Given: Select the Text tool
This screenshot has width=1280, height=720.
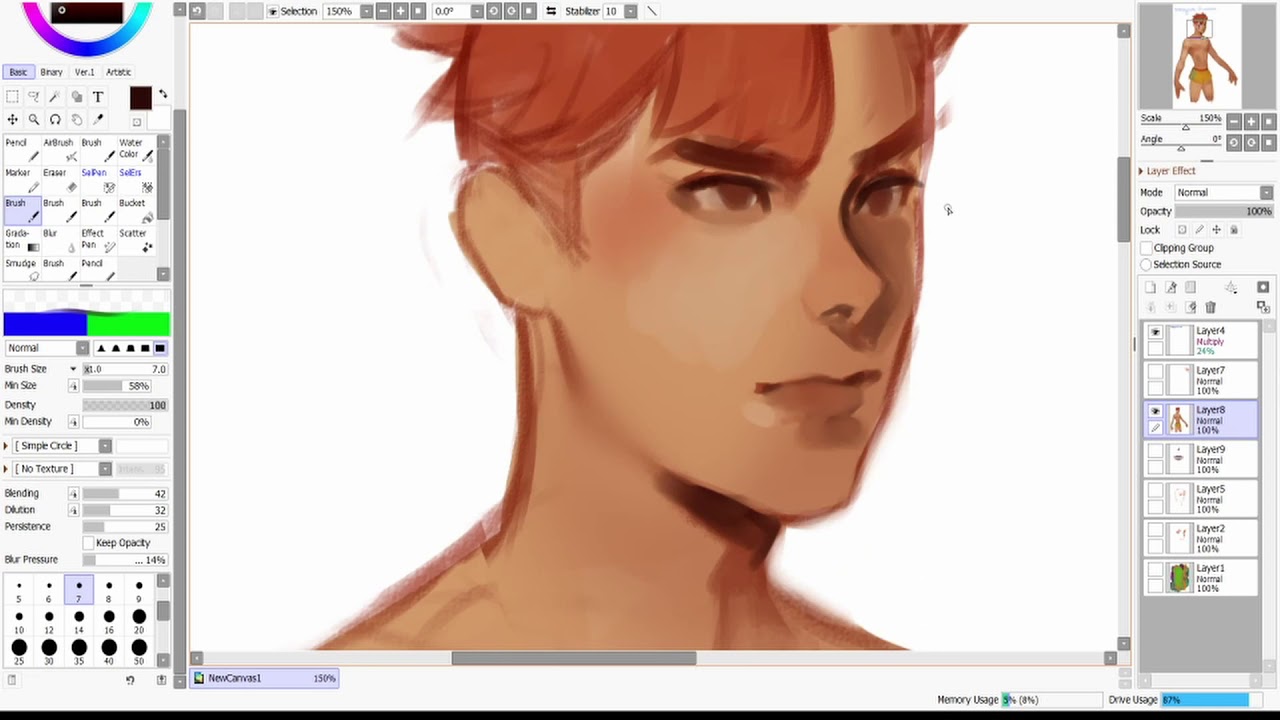Looking at the screenshot, I should [x=98, y=97].
